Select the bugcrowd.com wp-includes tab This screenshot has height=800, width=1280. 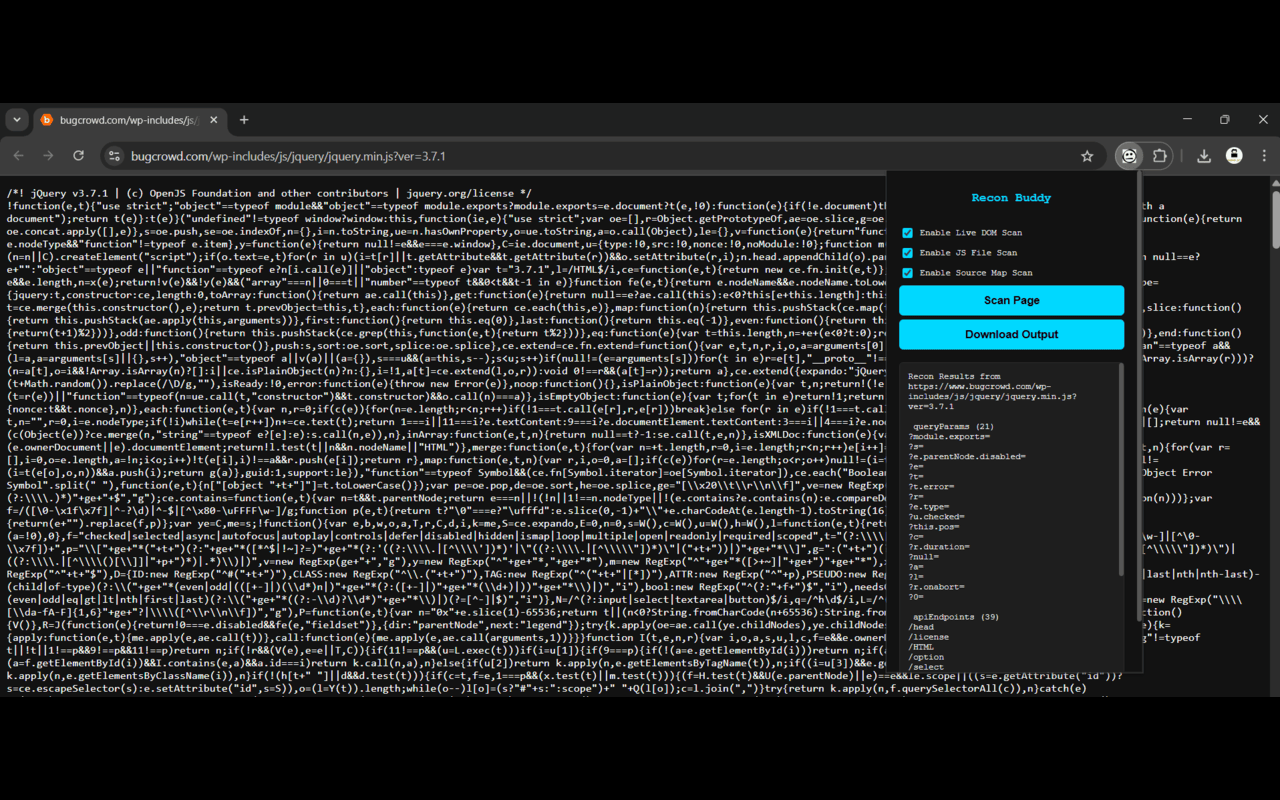pyautogui.click(x=120, y=120)
